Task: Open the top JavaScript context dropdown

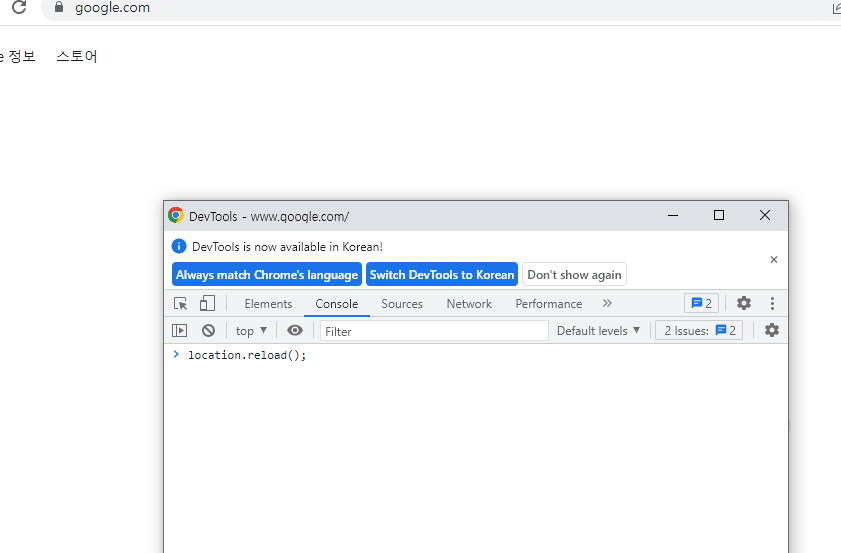Action: (251, 331)
